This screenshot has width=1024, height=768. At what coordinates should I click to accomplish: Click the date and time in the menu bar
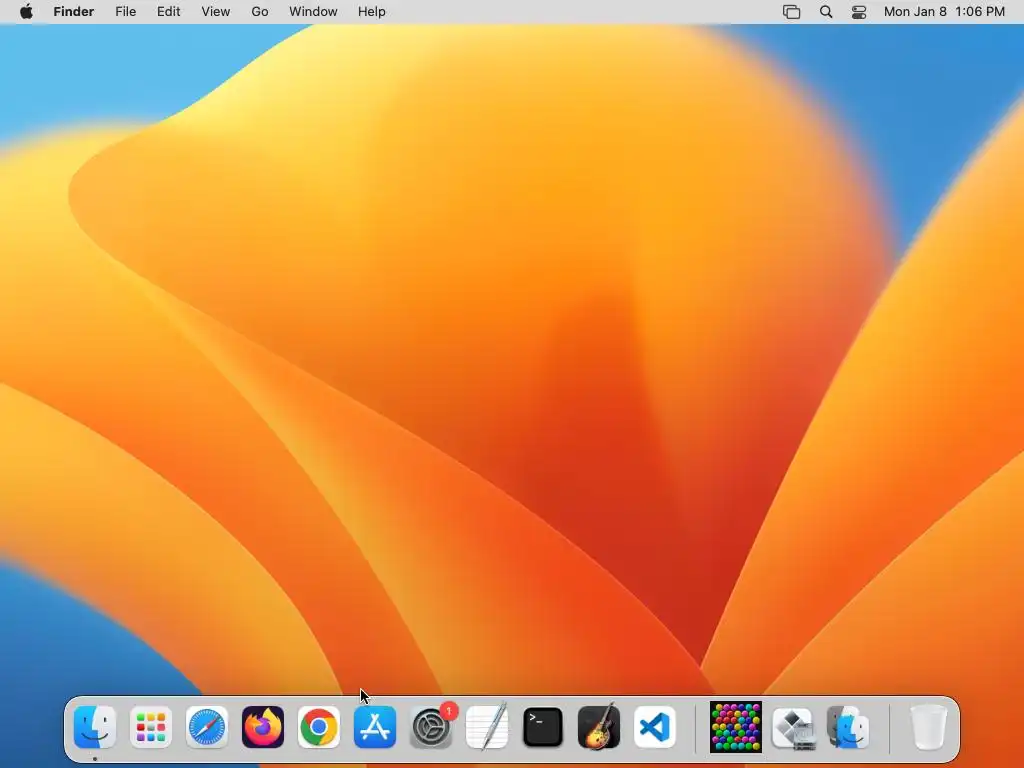944,12
